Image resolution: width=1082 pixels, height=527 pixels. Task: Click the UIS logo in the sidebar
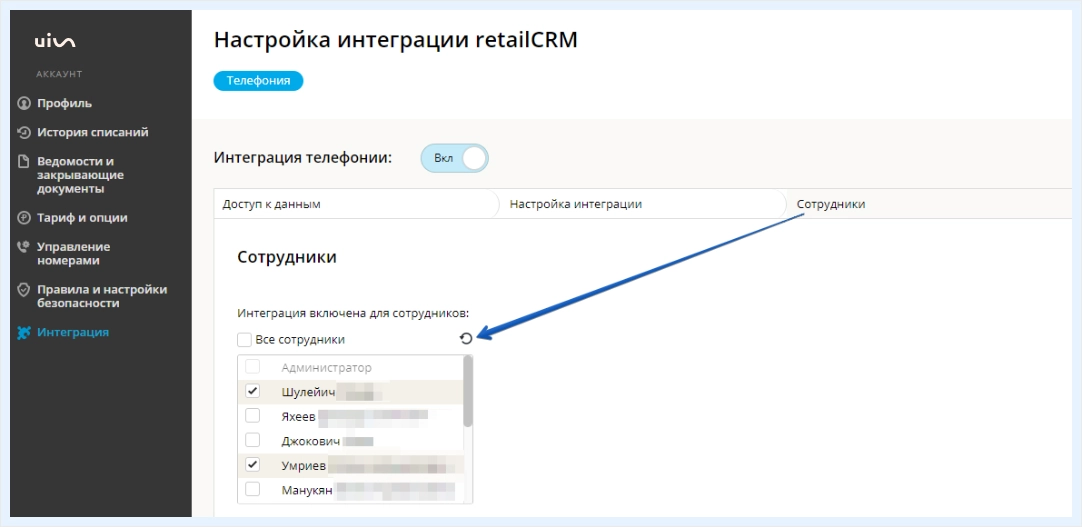[55, 42]
